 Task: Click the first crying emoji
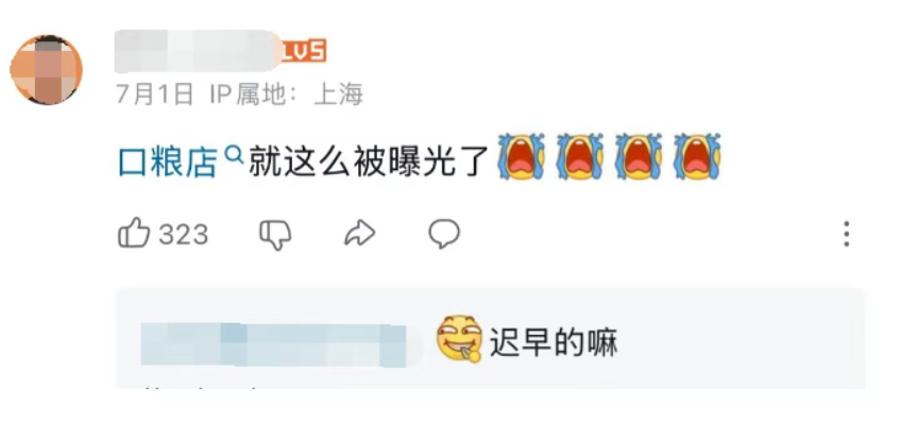click(x=521, y=156)
